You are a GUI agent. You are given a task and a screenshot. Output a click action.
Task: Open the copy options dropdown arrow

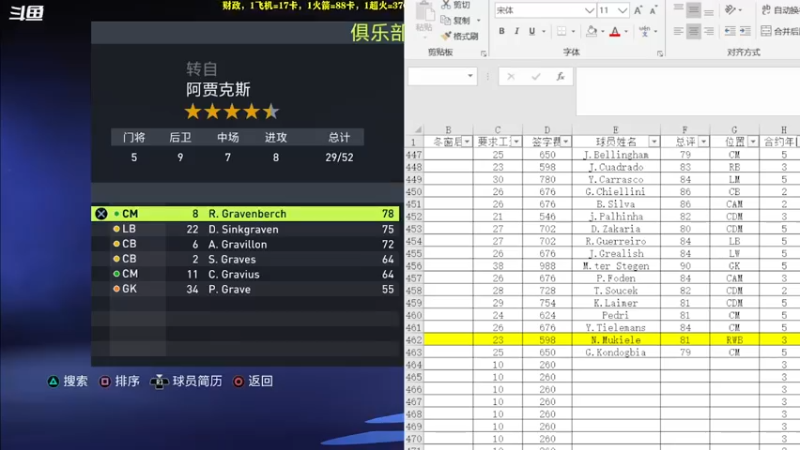[x=479, y=20]
